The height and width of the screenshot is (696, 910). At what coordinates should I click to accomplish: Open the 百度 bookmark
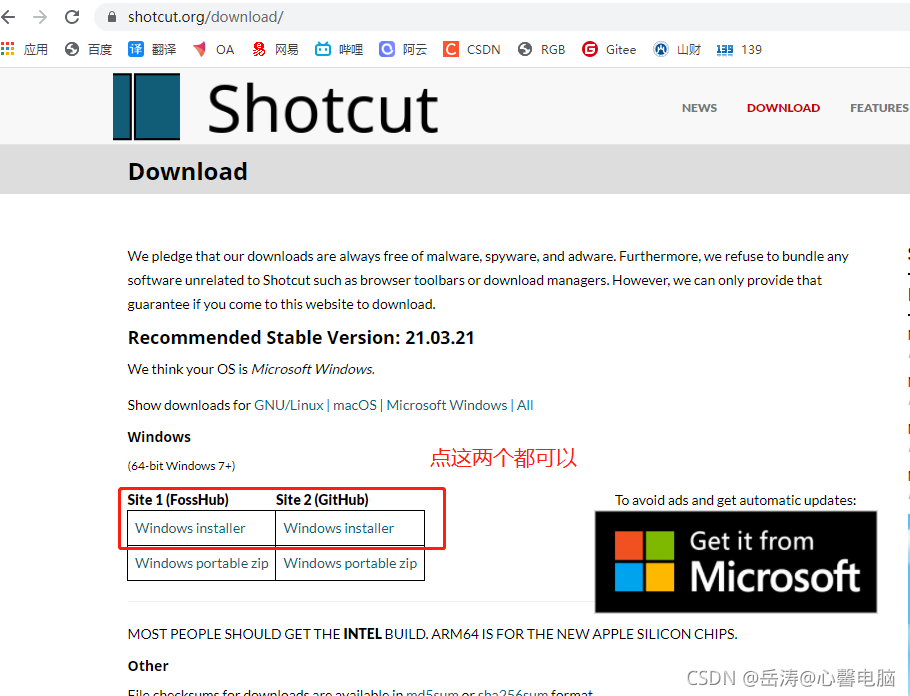pos(88,49)
